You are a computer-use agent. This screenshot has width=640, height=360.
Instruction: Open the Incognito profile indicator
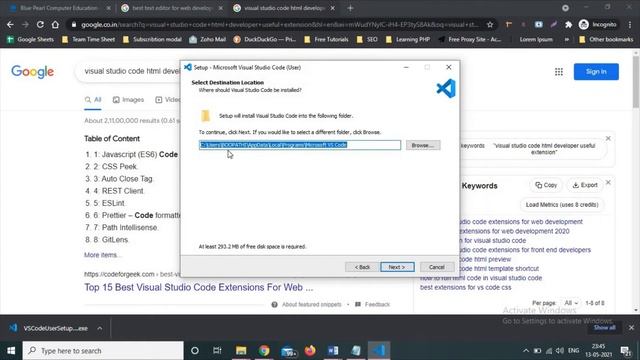(x=598, y=24)
